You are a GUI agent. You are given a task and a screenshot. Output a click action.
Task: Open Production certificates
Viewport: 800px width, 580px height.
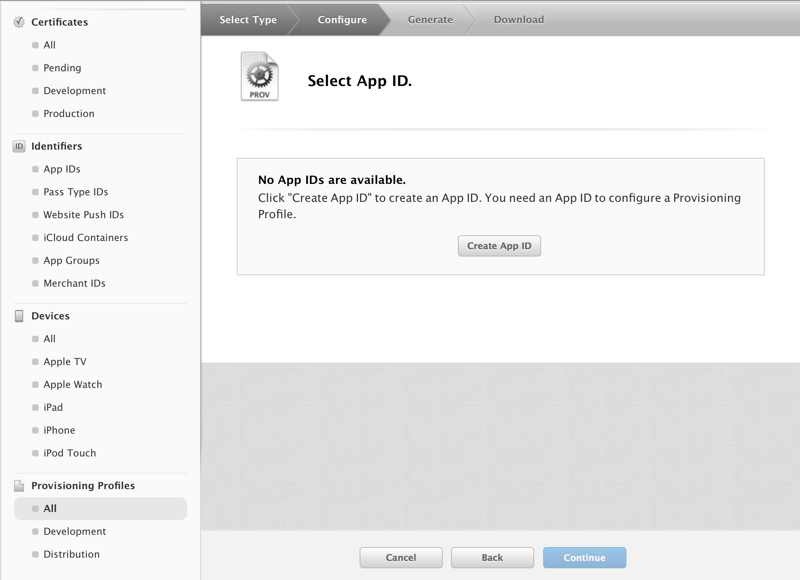[69, 114]
